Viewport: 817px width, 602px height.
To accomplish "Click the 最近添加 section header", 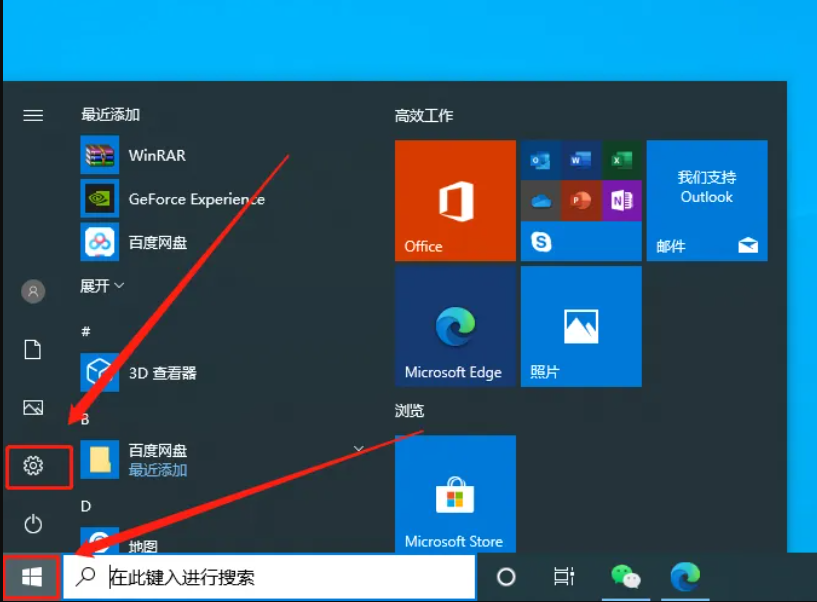I will [110, 114].
